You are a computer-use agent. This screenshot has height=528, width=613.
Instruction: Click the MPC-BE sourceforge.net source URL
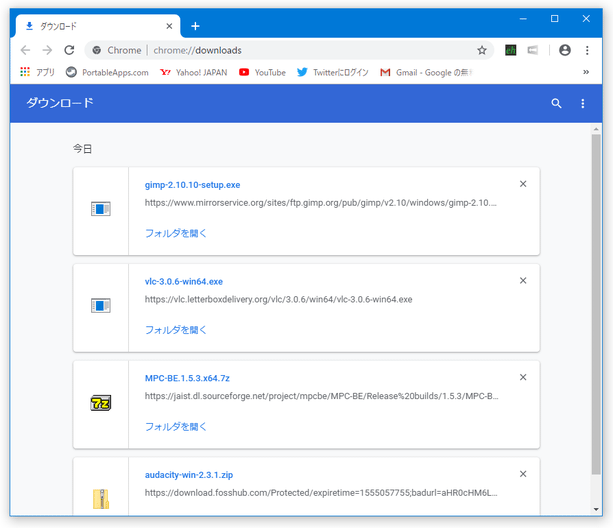tap(321, 396)
